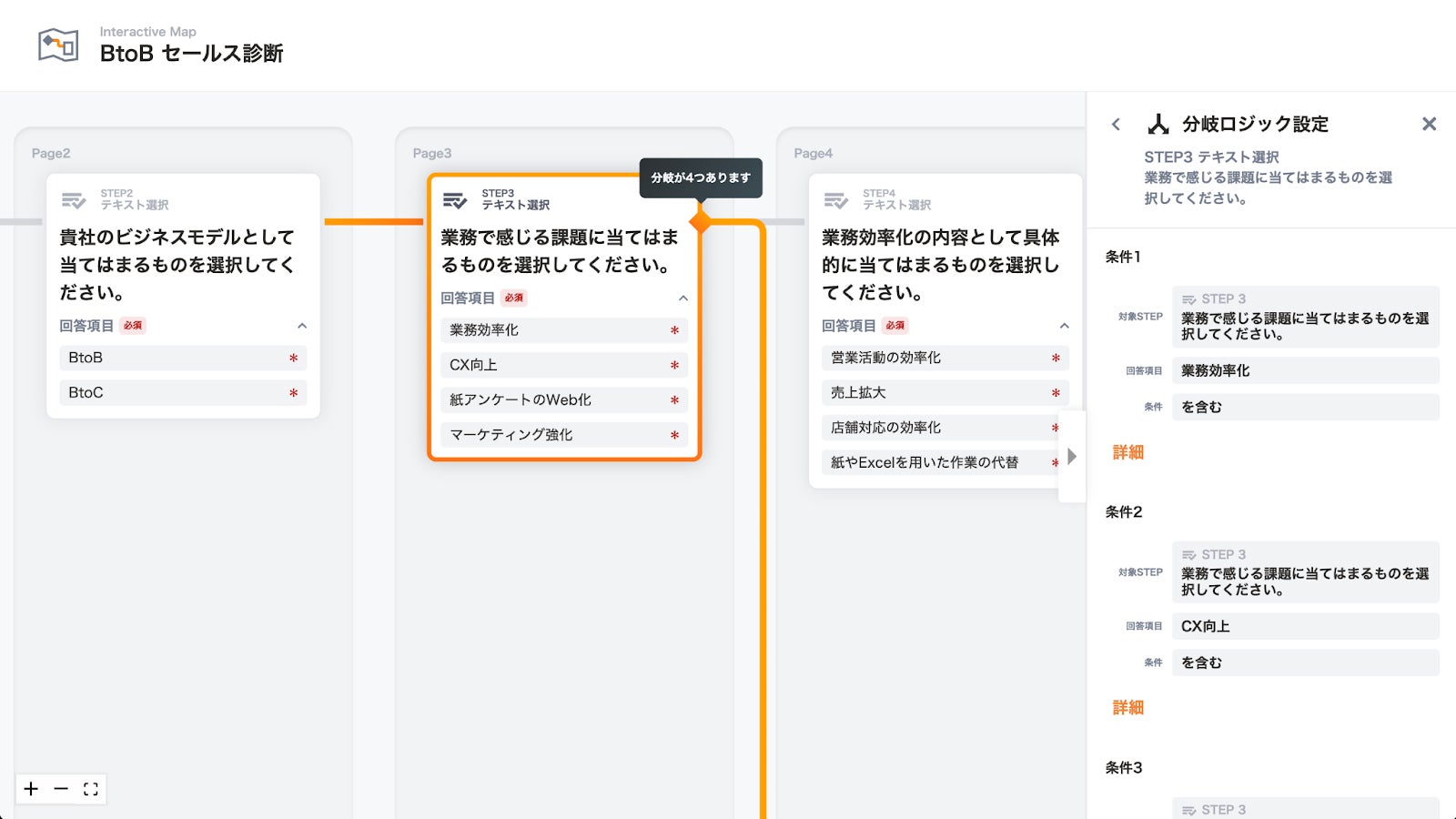Select the 条件2 condition field を含む
This screenshot has width=1456, height=819.
(x=1306, y=662)
